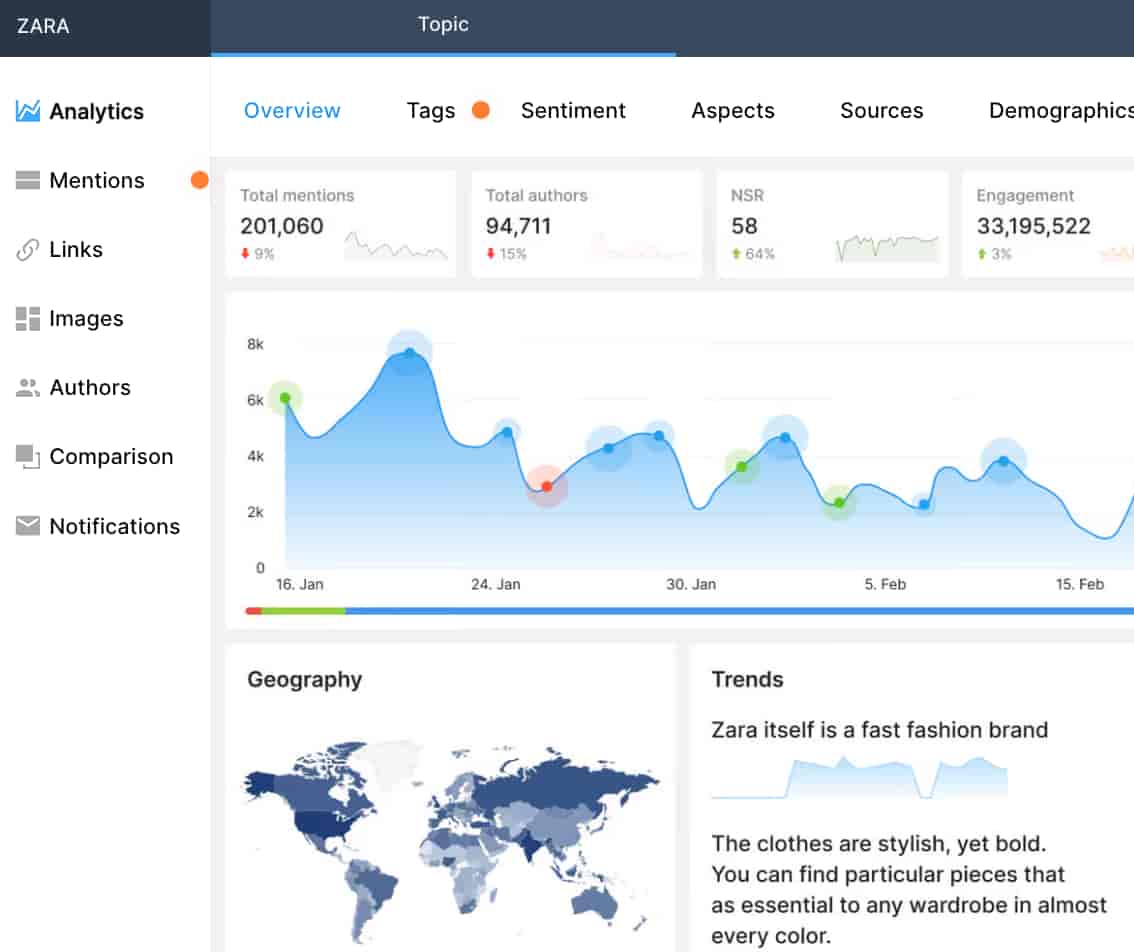Screen dimensions: 1134x952
Task: Open the Total authors card
Action: 587,224
